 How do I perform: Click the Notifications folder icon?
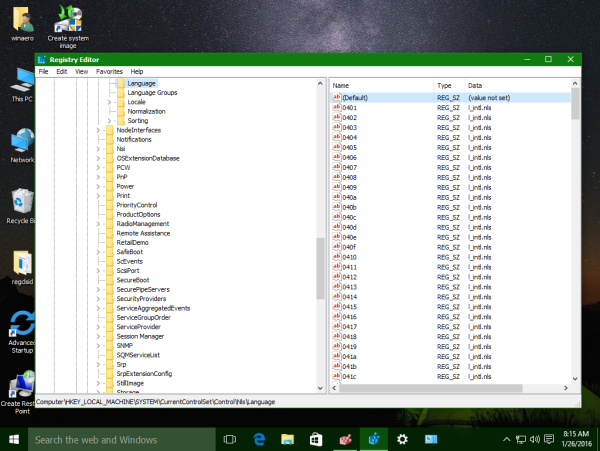tap(110, 140)
